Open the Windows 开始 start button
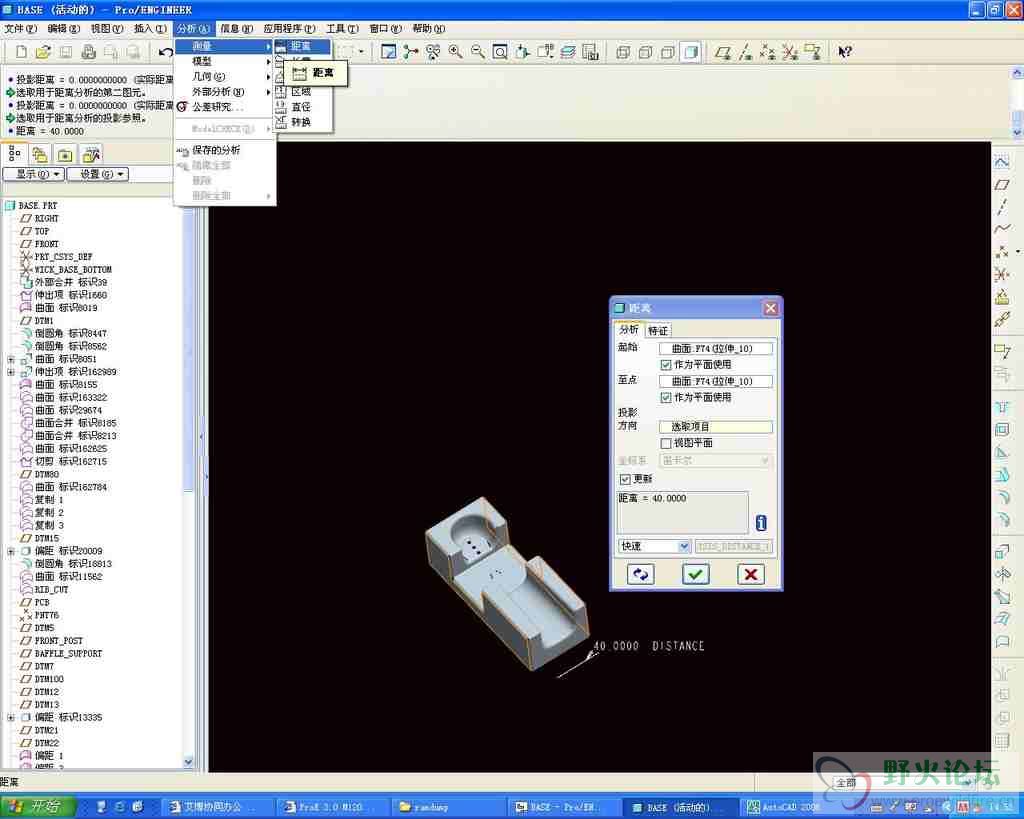The image size is (1024, 819). pos(38,807)
